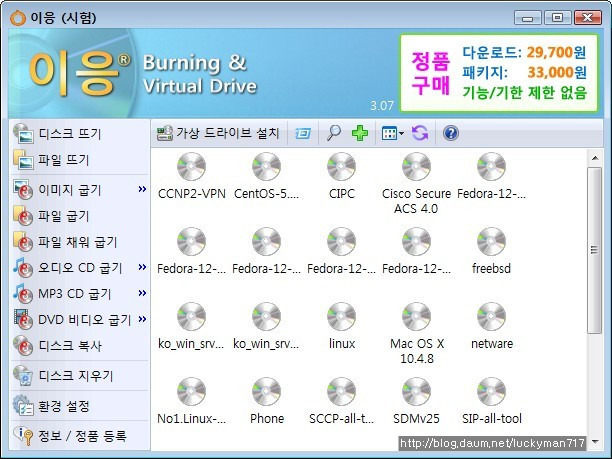
Task: Select the CentOS-5 disc image
Action: 266,177
